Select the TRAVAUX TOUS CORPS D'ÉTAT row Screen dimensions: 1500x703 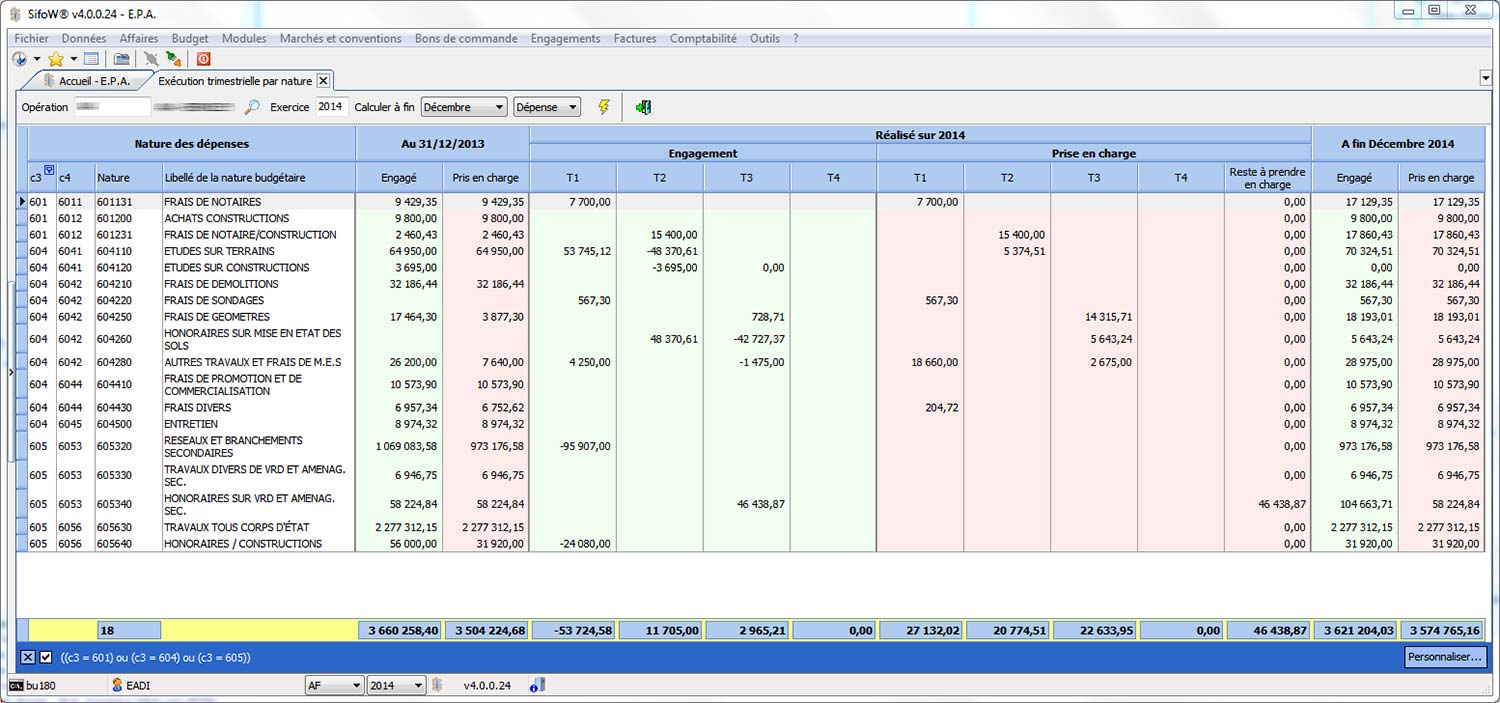pyautogui.click(x=750, y=527)
